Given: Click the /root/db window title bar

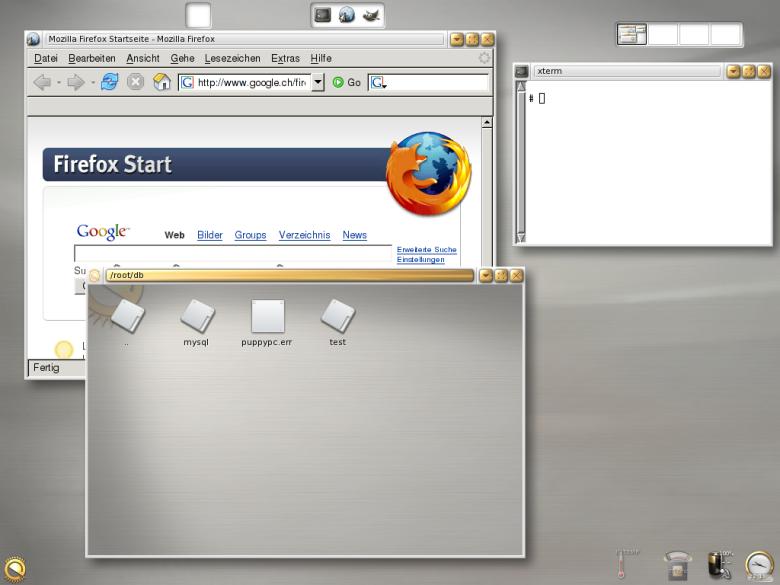Looking at the screenshot, I should click(290, 275).
